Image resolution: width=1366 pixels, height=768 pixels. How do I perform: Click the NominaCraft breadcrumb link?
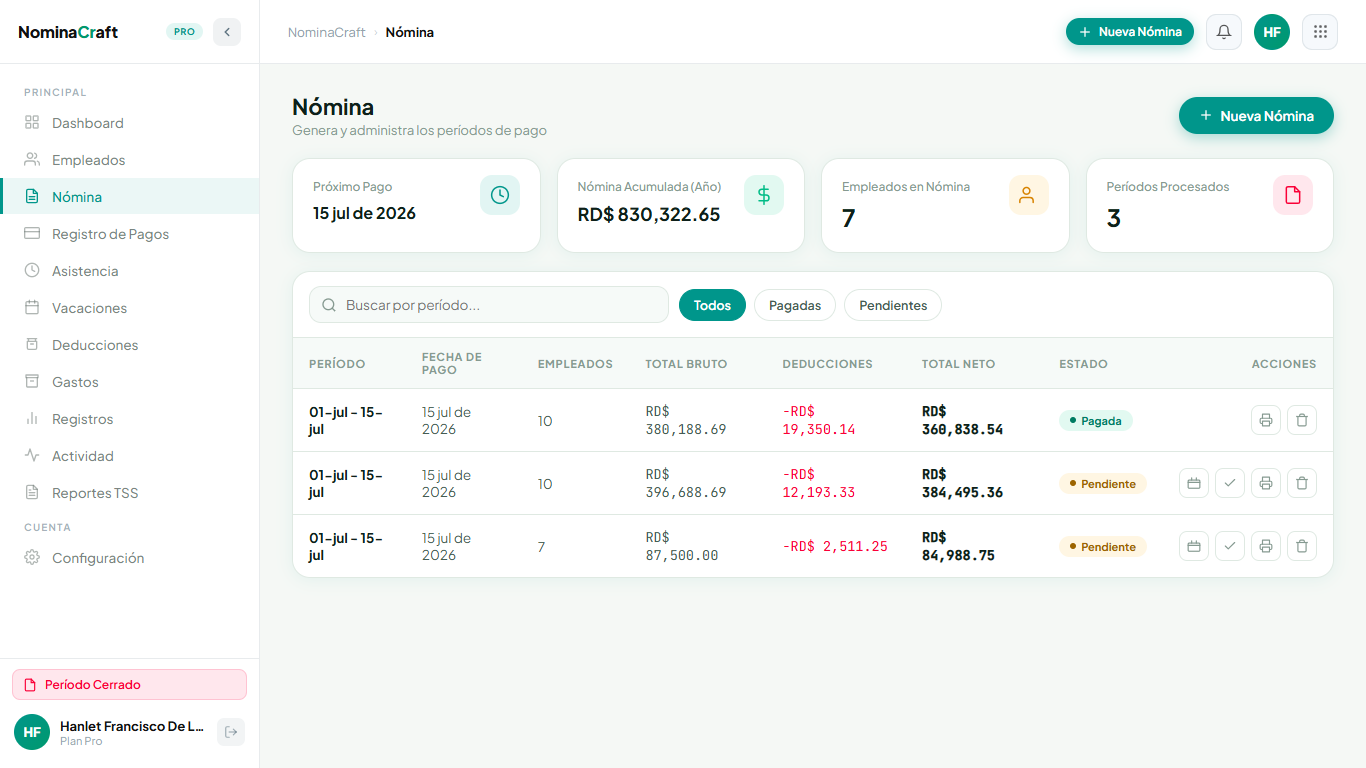coord(327,32)
